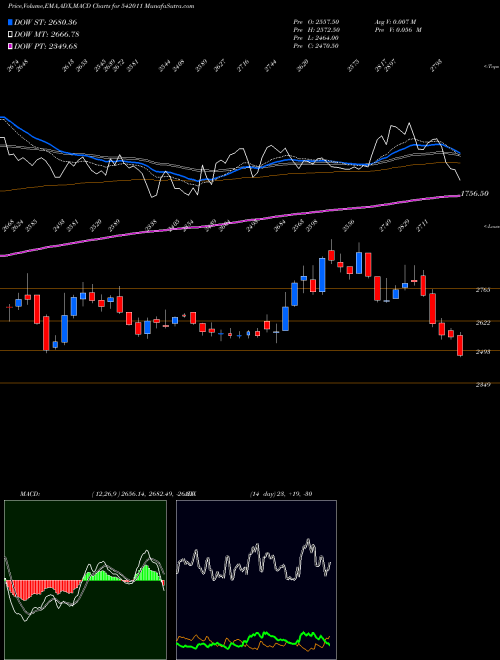The height and width of the screenshot is (660, 500).
Task: Select the 'DOW PT: 2349.68' legend text
Action: pos(45,47)
